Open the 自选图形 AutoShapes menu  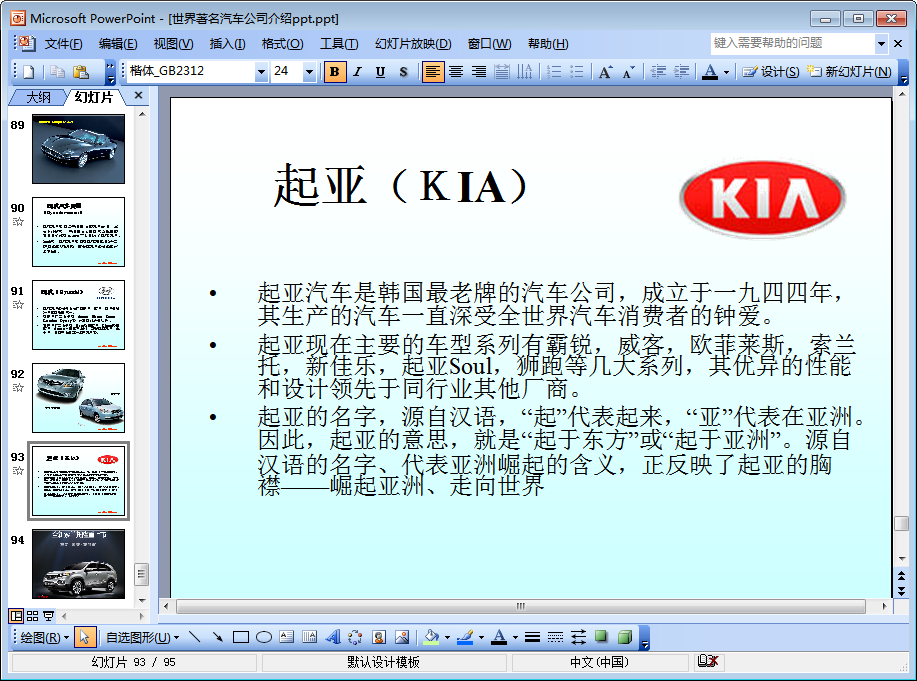[142, 637]
